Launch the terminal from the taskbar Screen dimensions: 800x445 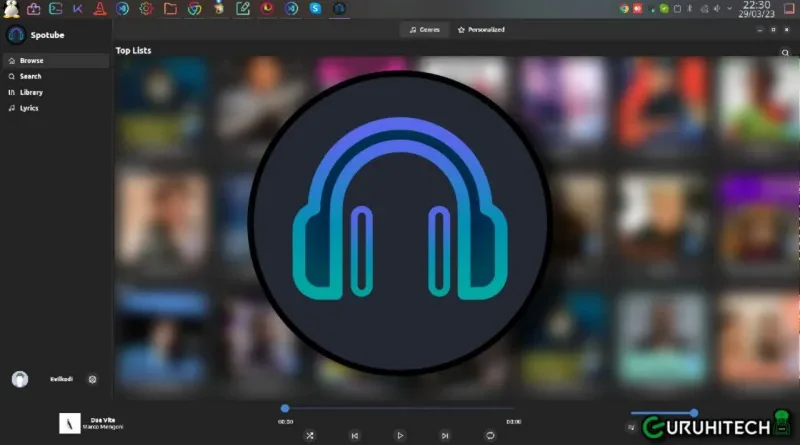(x=56, y=9)
